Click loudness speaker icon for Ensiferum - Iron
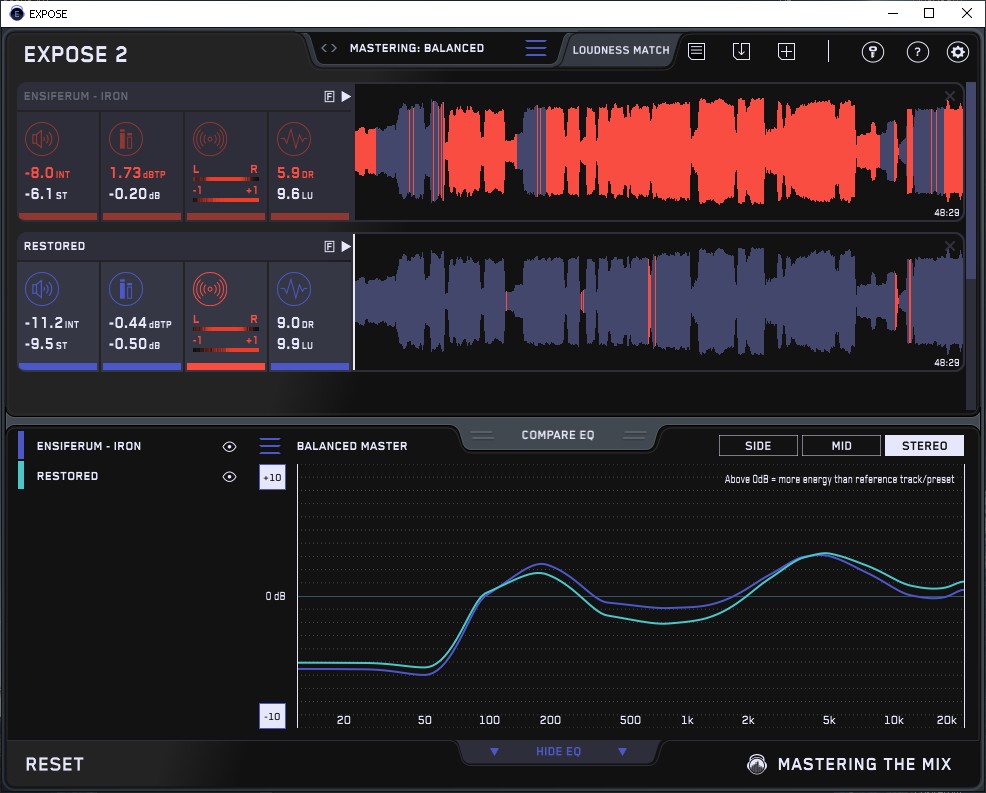This screenshot has height=793, width=986. tap(41, 139)
